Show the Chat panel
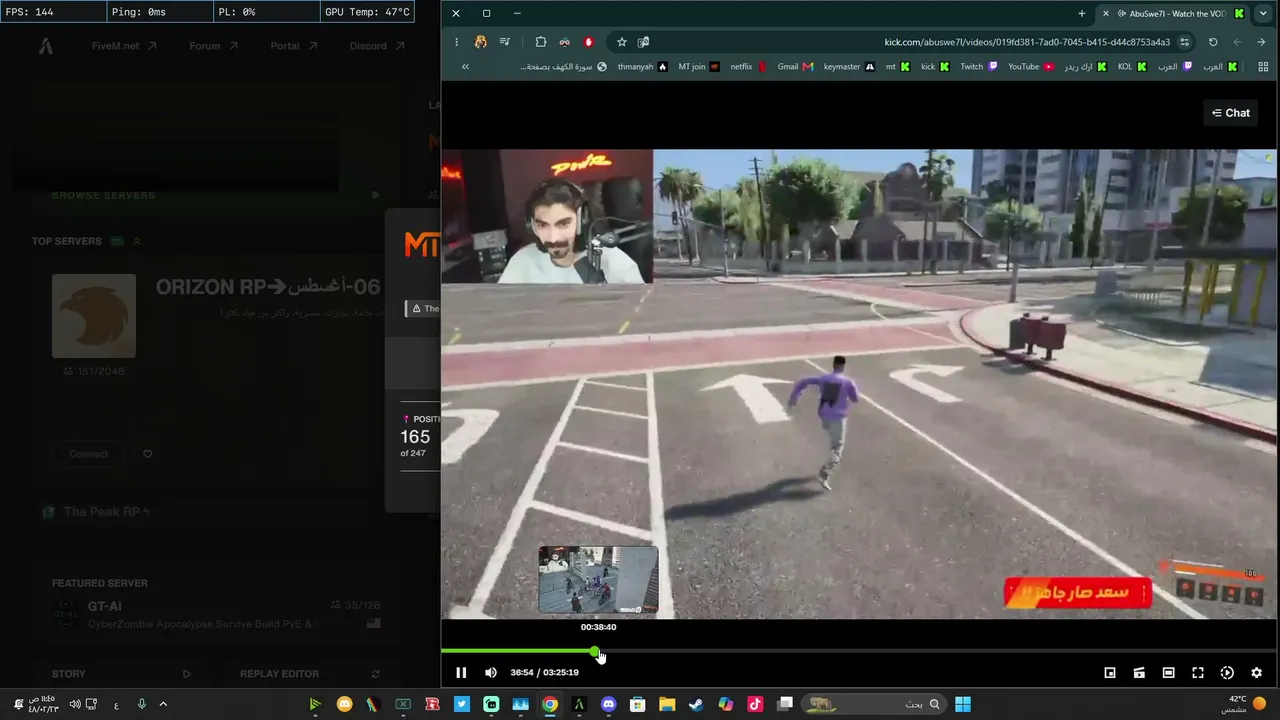The image size is (1280, 720). [1231, 113]
